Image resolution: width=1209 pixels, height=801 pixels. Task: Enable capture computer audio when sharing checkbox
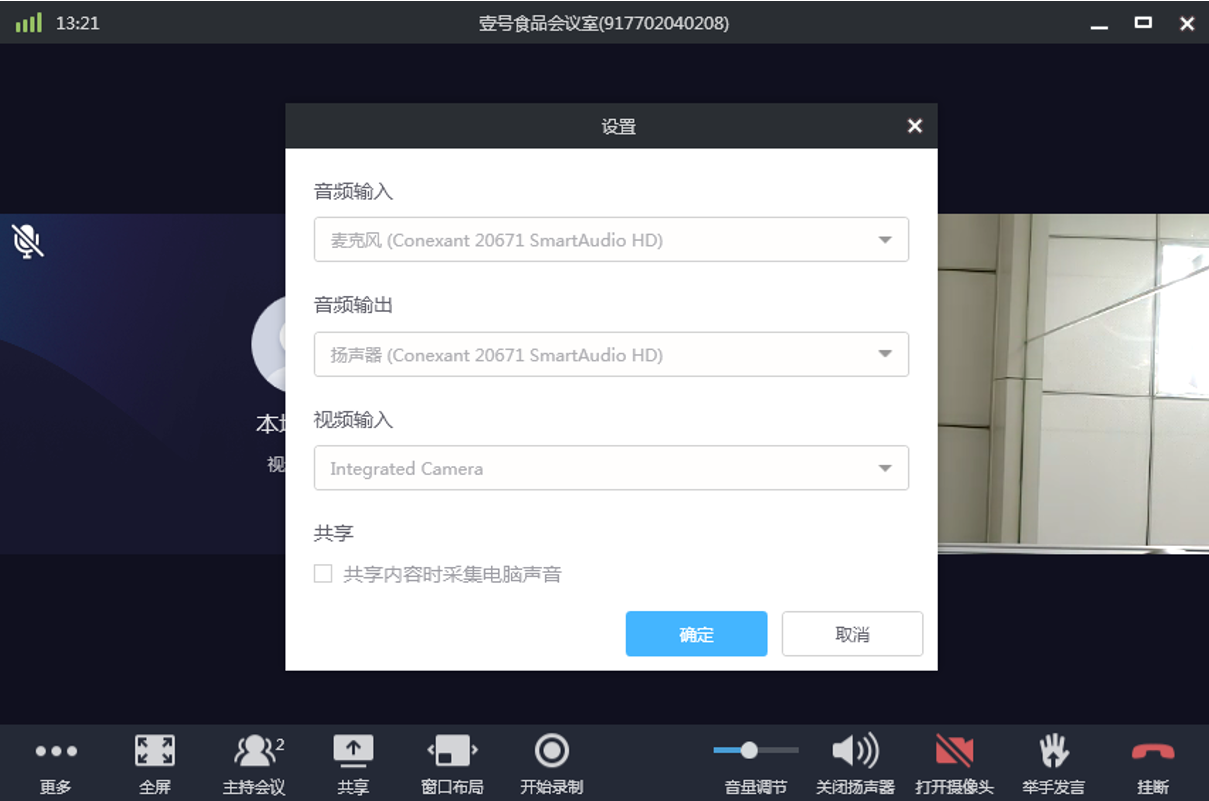(x=323, y=574)
